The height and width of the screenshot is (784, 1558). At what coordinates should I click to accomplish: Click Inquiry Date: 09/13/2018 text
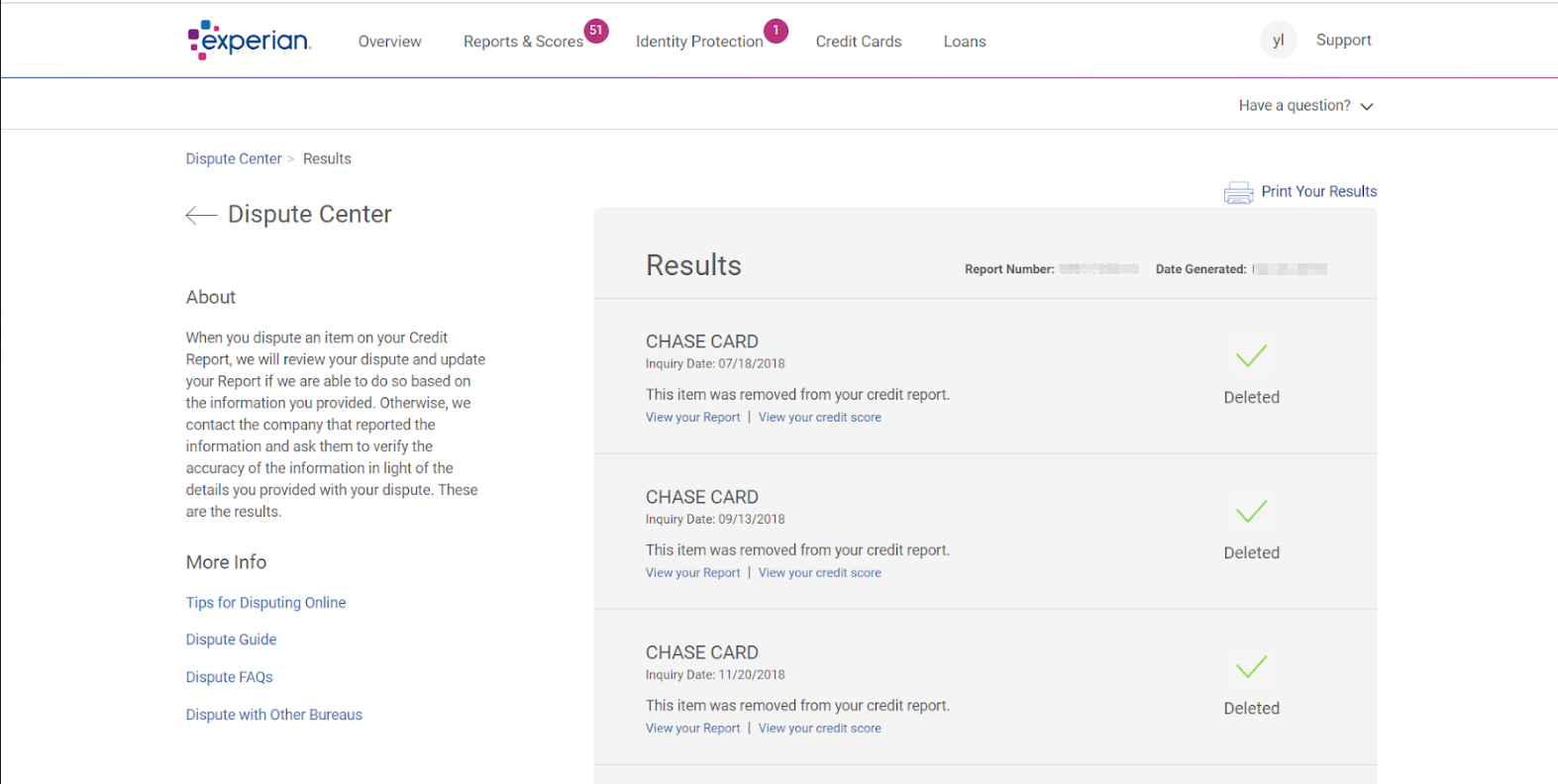[715, 520]
